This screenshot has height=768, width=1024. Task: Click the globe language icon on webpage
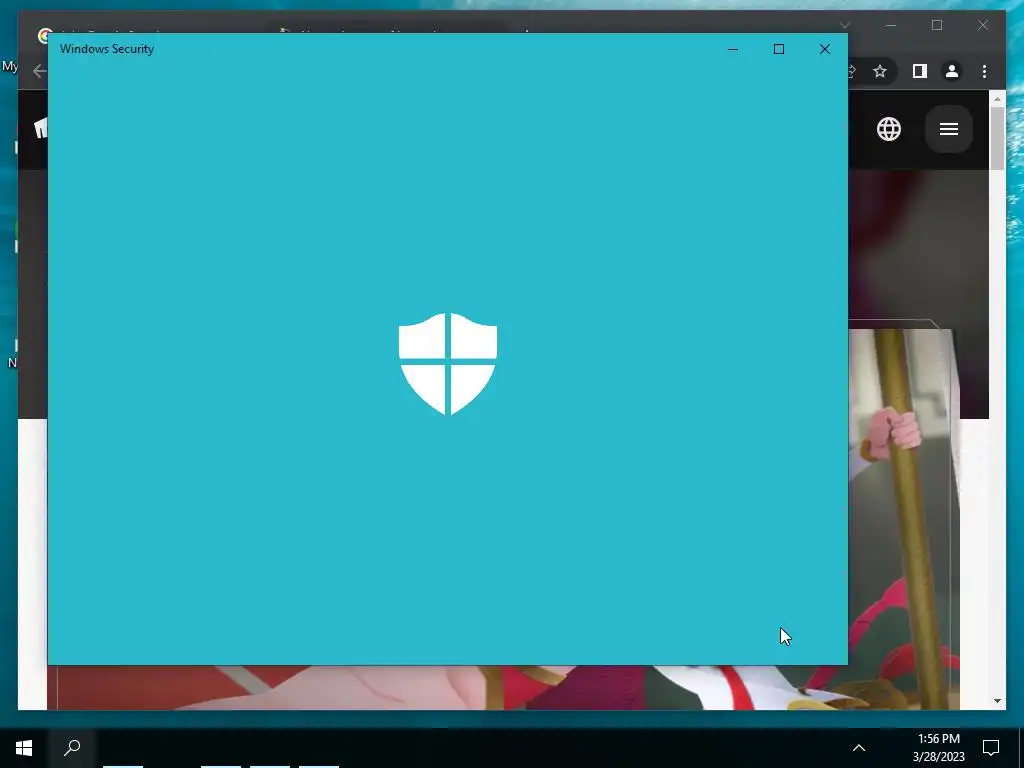click(889, 129)
